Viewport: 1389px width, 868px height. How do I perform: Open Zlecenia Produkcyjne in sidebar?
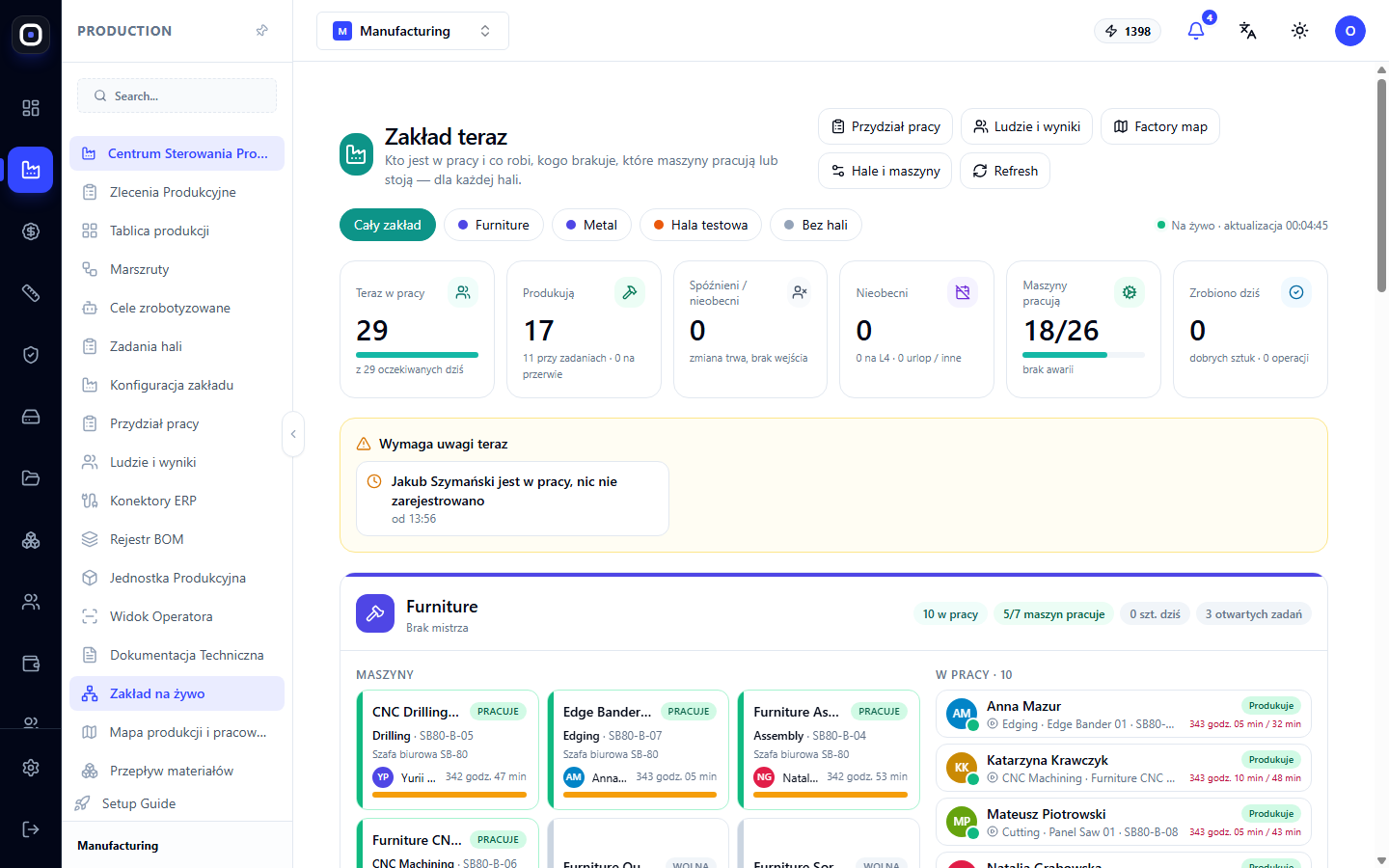177,192
